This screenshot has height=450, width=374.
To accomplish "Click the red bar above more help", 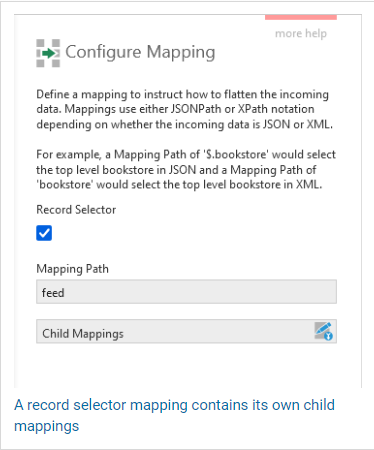I will pyautogui.click(x=301, y=17).
